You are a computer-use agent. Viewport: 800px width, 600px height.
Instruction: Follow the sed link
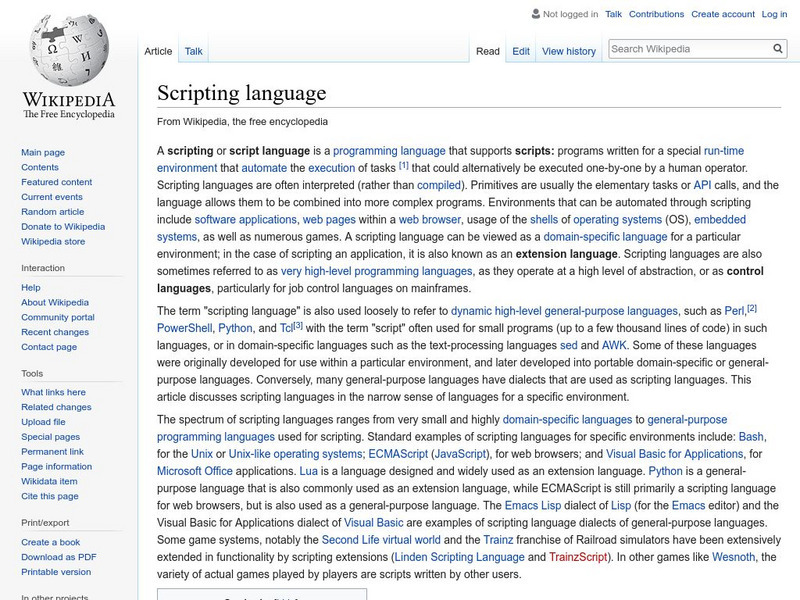pos(569,345)
